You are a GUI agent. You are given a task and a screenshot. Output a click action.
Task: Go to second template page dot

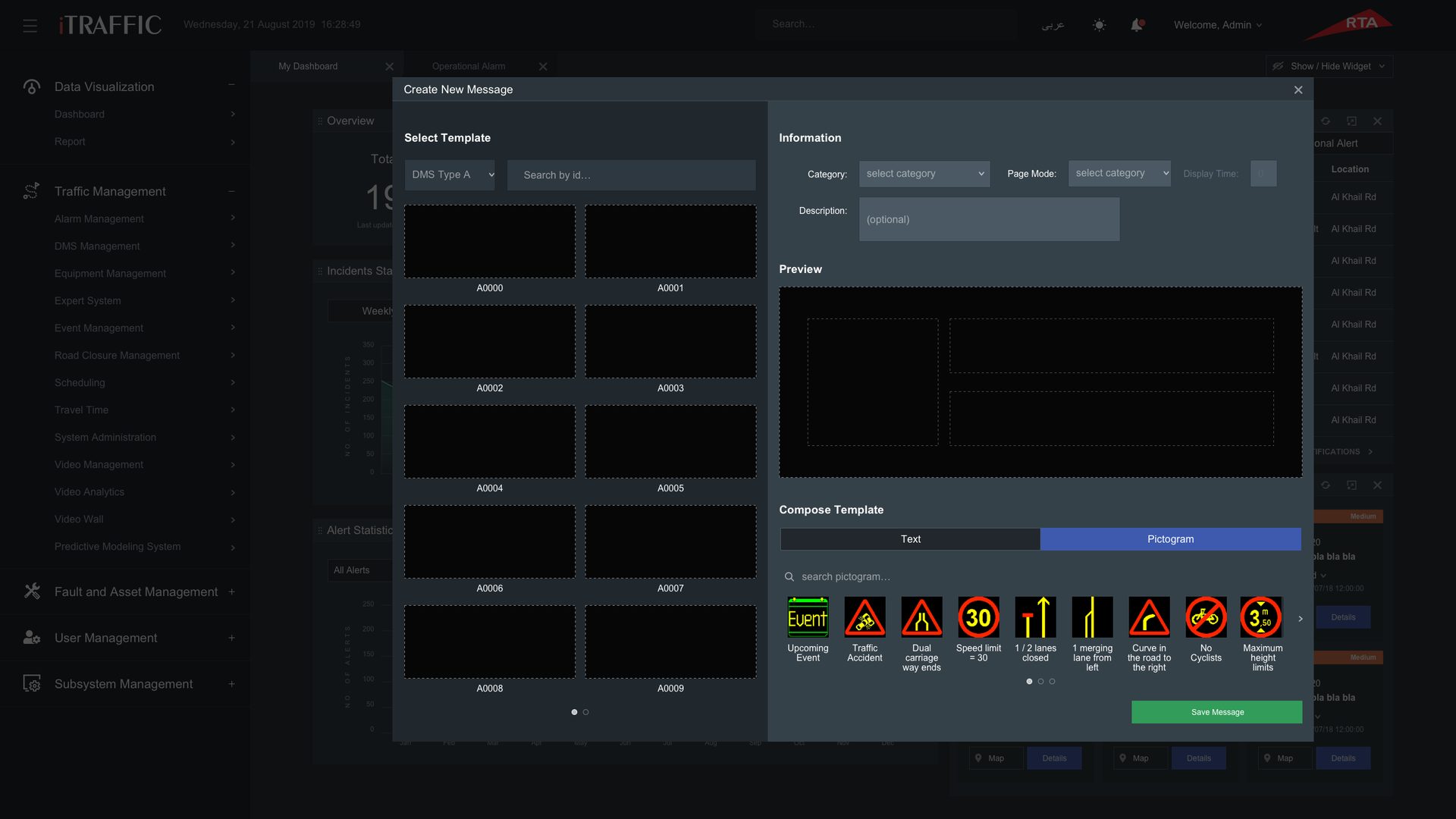click(x=585, y=712)
